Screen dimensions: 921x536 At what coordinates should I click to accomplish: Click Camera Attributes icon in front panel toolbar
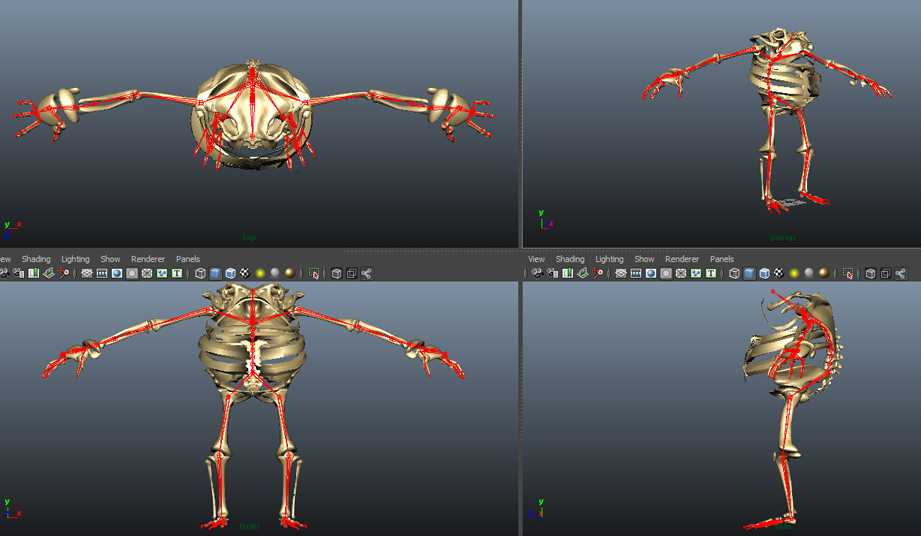coord(19,273)
